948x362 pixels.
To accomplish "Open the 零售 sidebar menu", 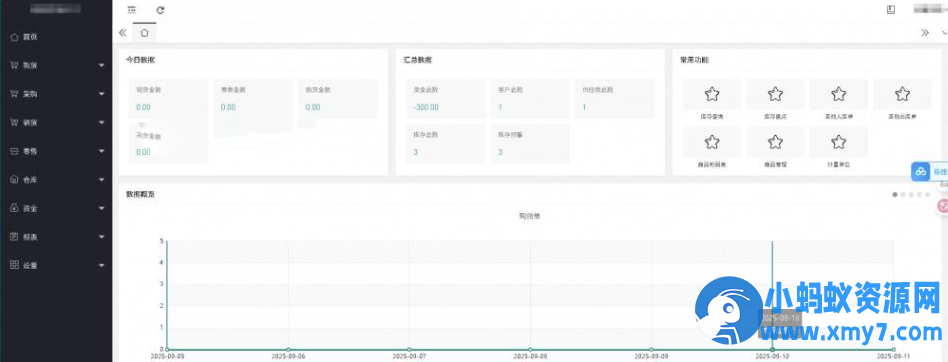I will click(x=56, y=151).
